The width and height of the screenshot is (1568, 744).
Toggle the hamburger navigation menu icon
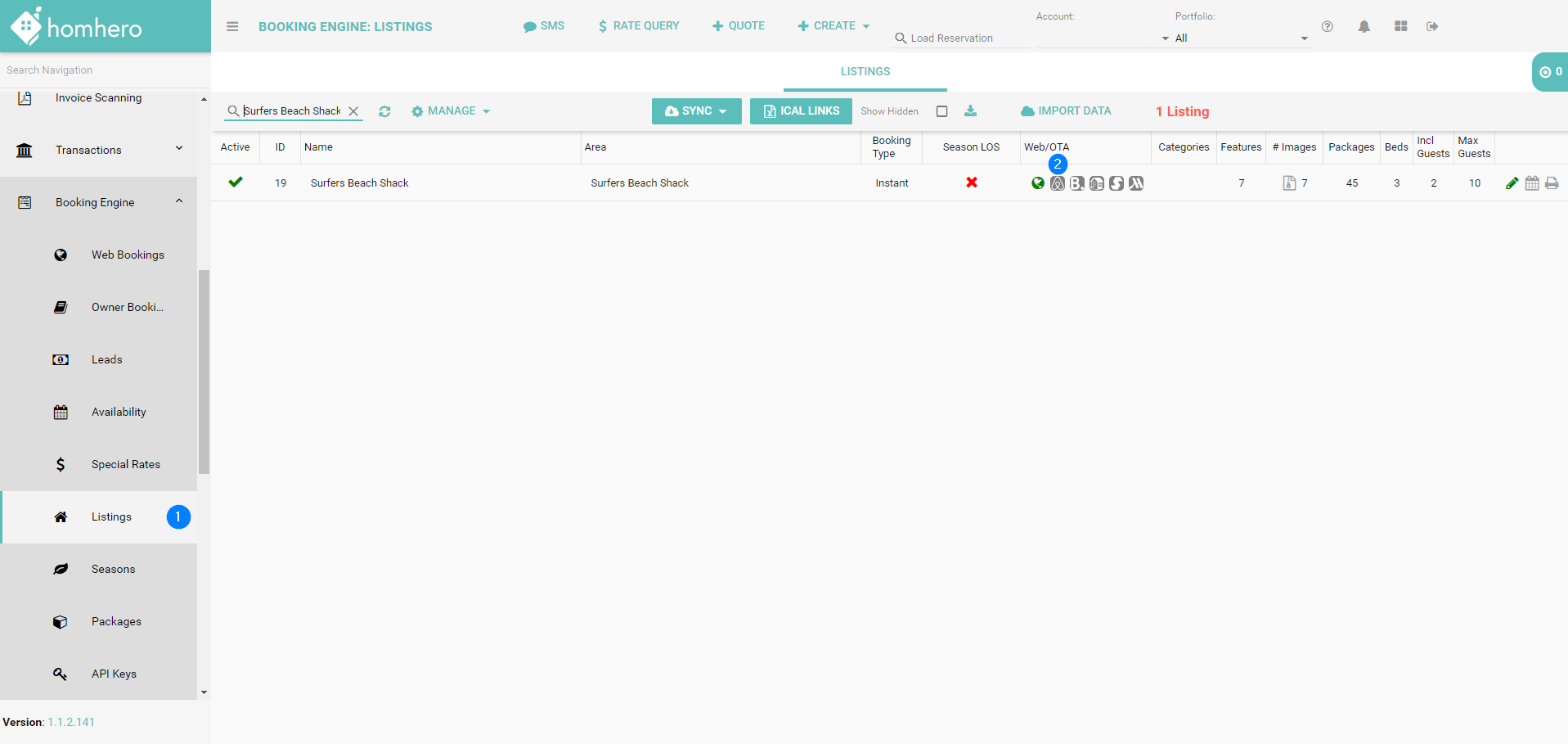tap(232, 26)
